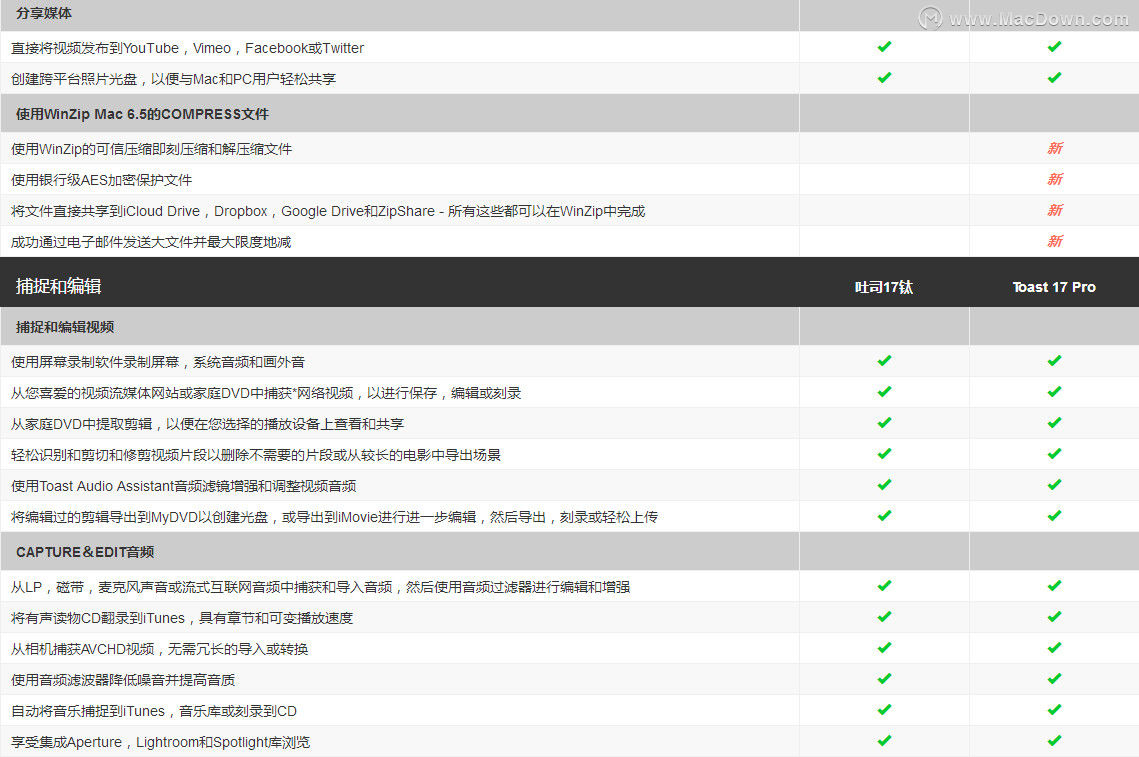Click the Toast 17 Pro column header

pyautogui.click(x=1055, y=287)
